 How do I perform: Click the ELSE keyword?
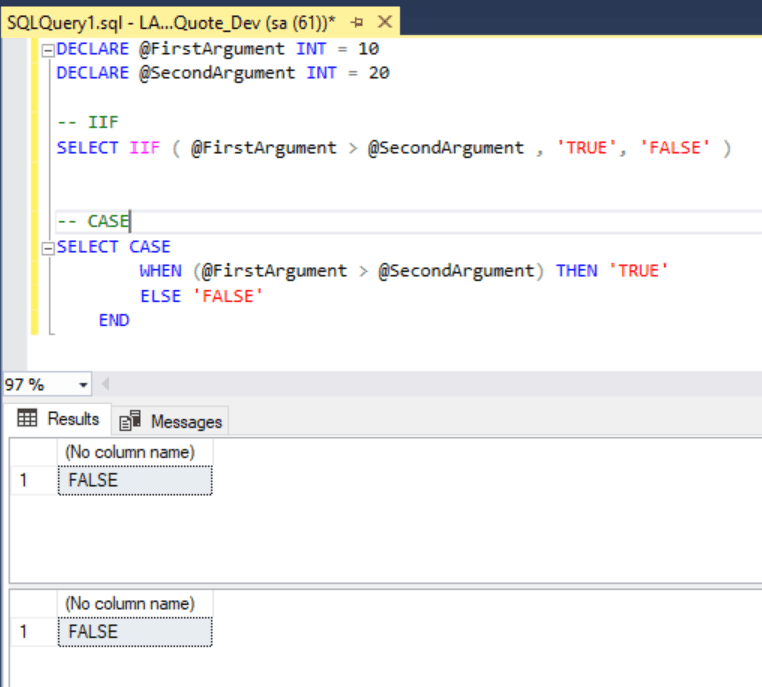point(160,296)
